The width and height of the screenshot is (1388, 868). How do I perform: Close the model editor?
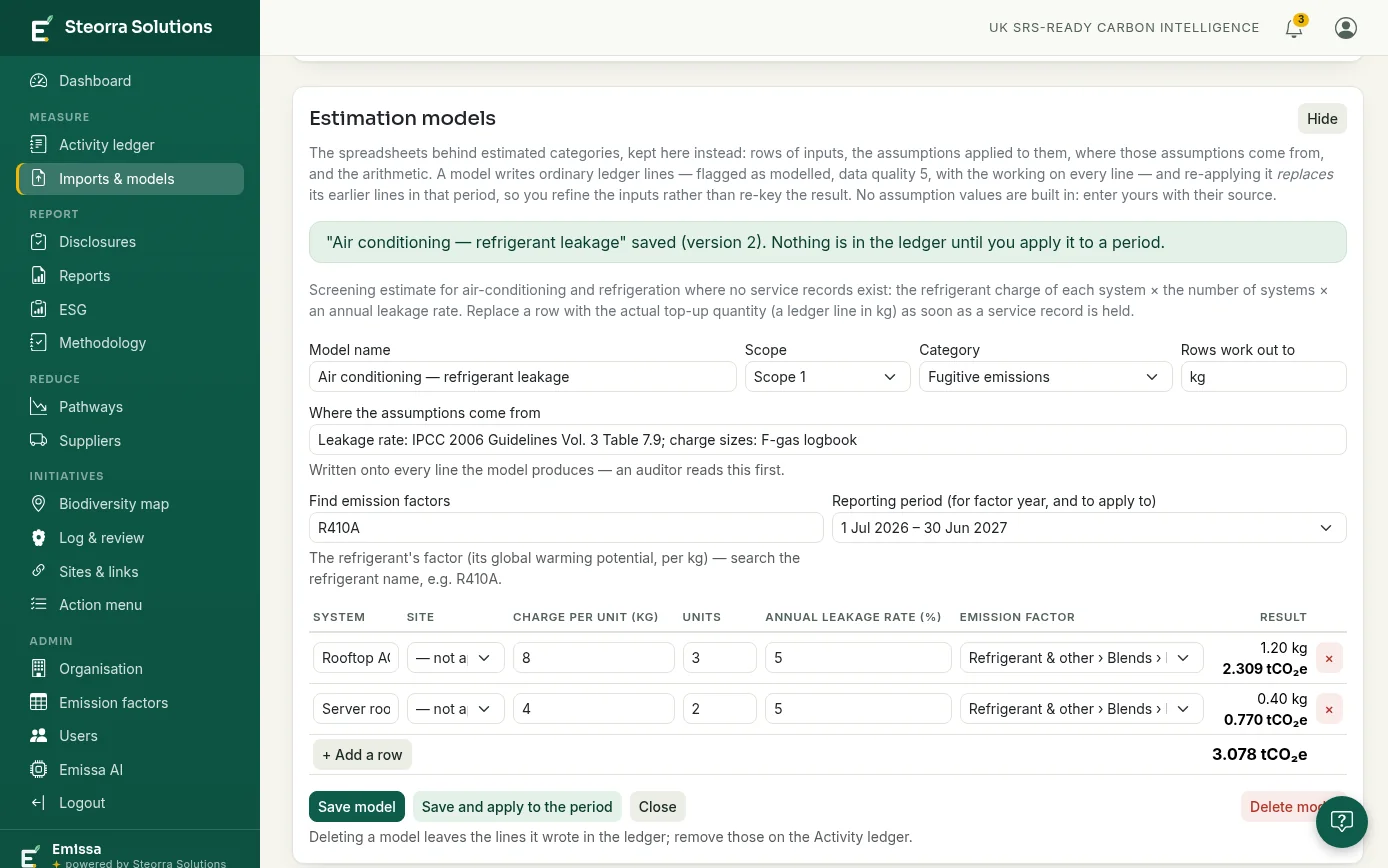[x=658, y=807]
